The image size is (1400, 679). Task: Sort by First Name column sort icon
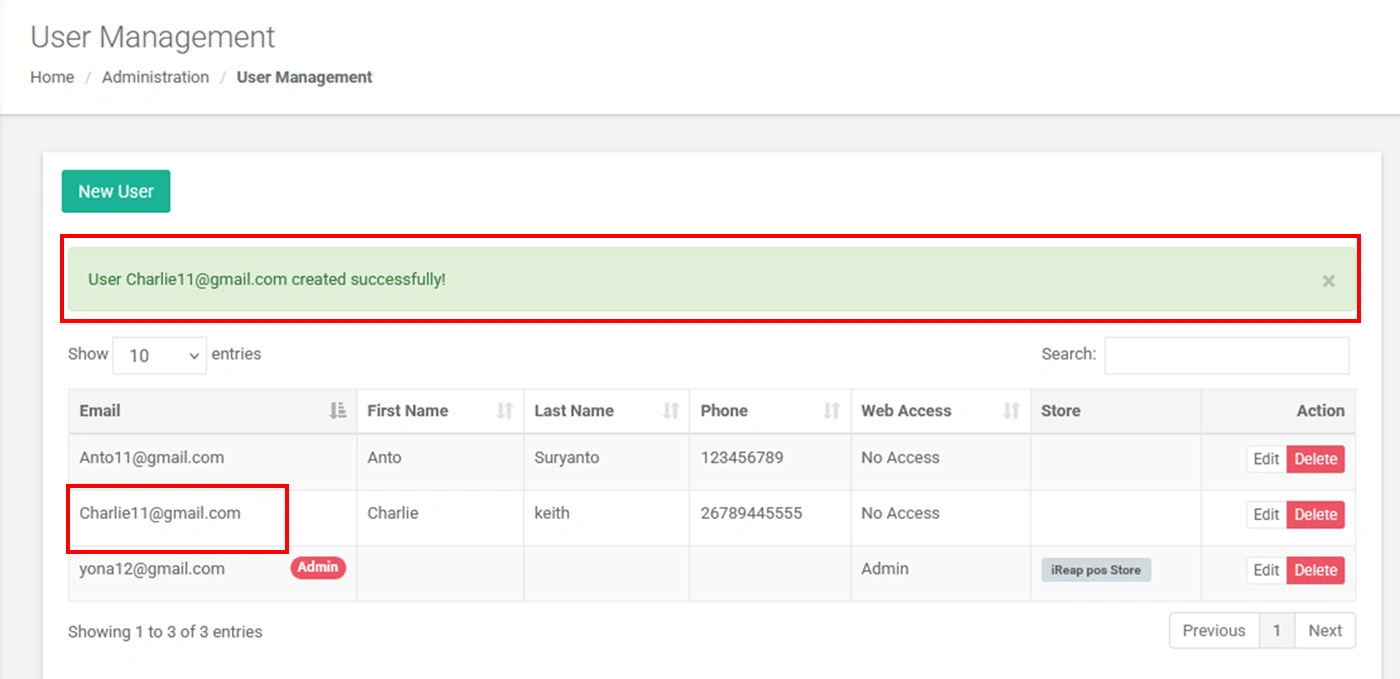(x=505, y=410)
